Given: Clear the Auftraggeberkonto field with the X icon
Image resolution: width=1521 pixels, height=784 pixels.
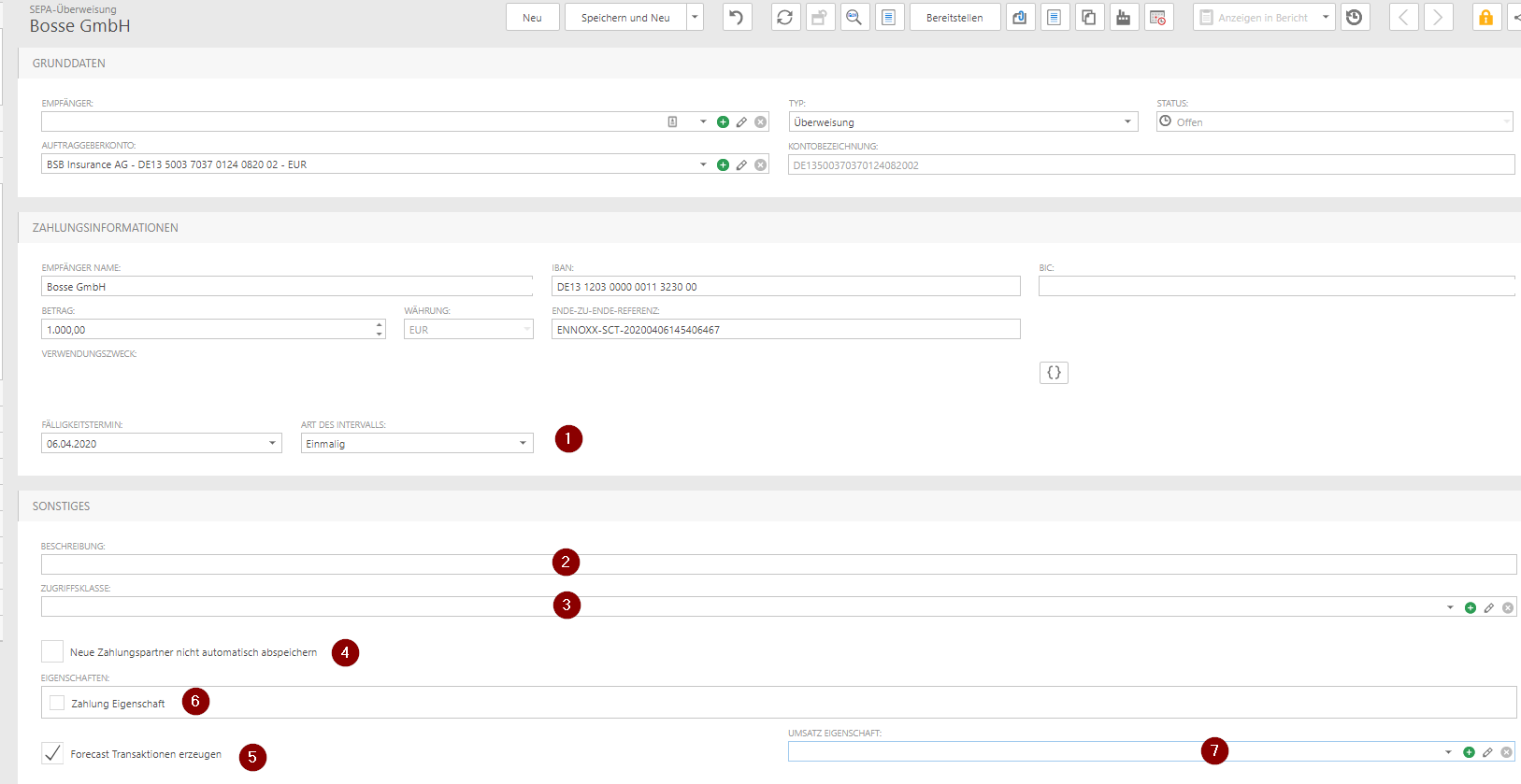Looking at the screenshot, I should pos(761,165).
